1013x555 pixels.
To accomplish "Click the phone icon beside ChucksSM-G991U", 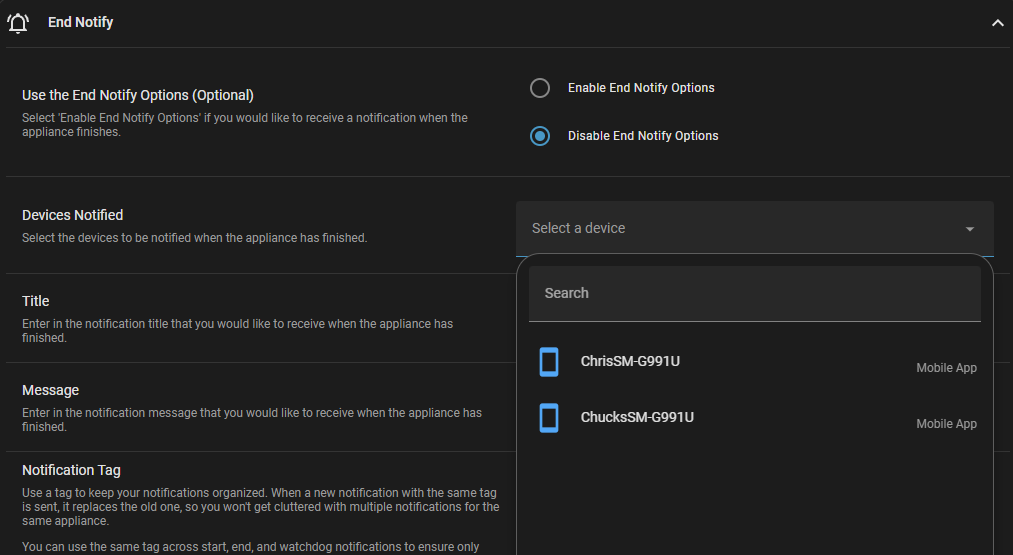I will pyautogui.click(x=549, y=418).
